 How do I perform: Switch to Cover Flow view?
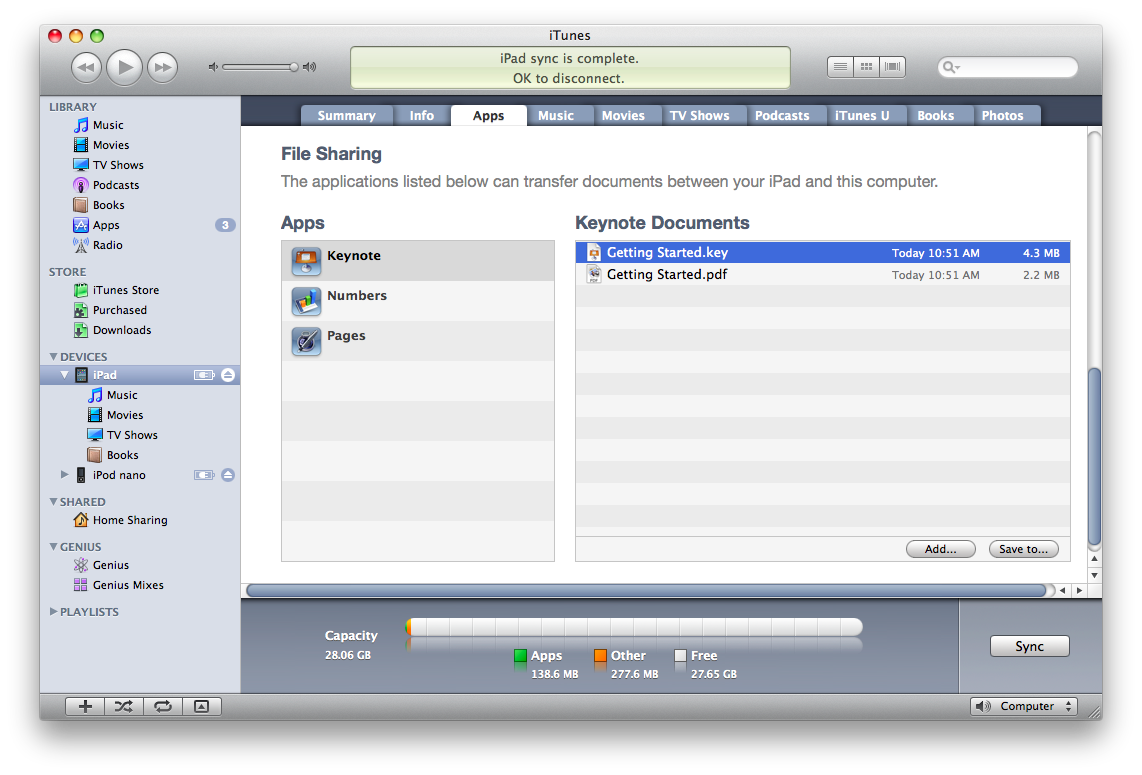[x=892, y=67]
